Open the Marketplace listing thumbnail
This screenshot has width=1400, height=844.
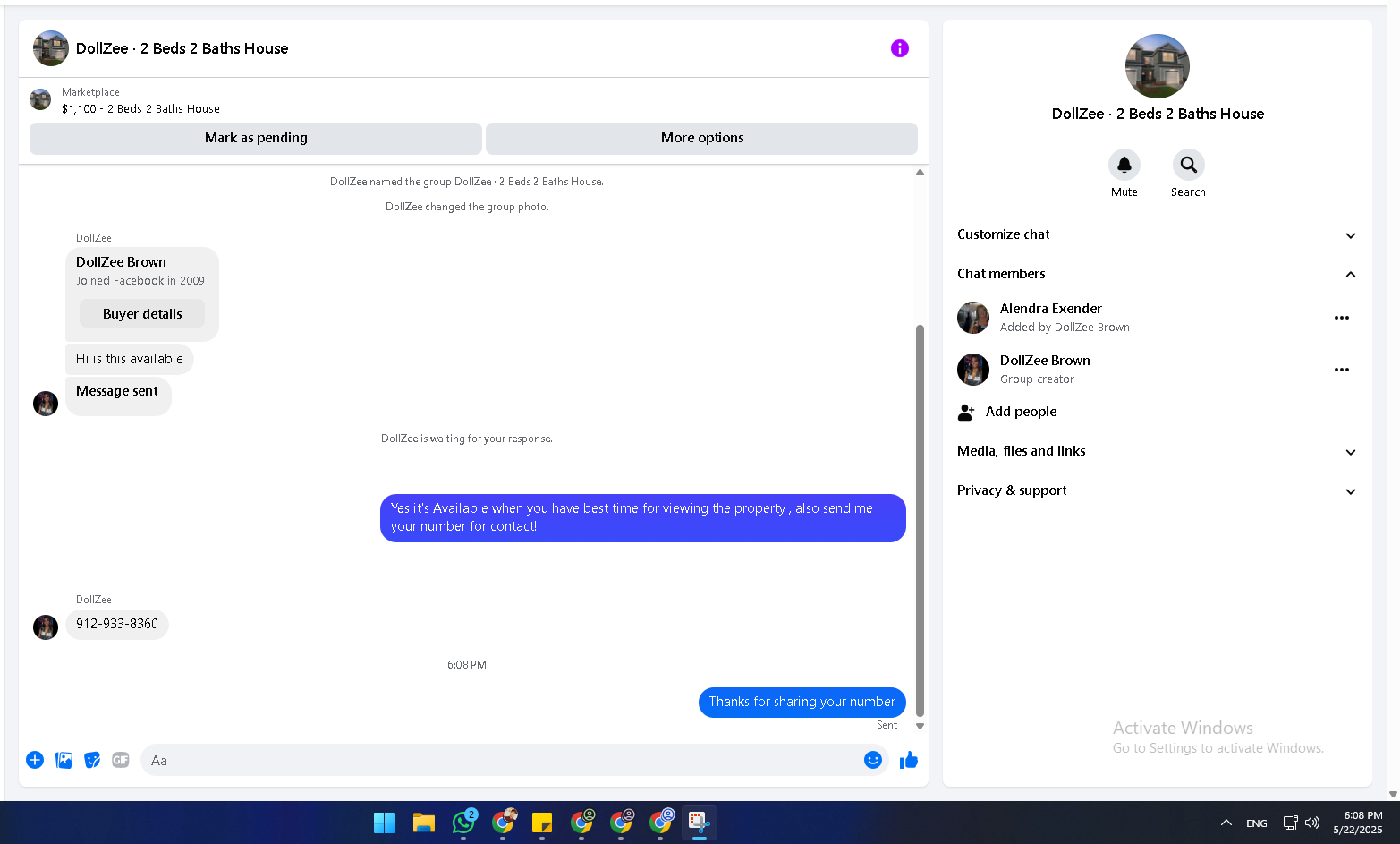point(40,99)
